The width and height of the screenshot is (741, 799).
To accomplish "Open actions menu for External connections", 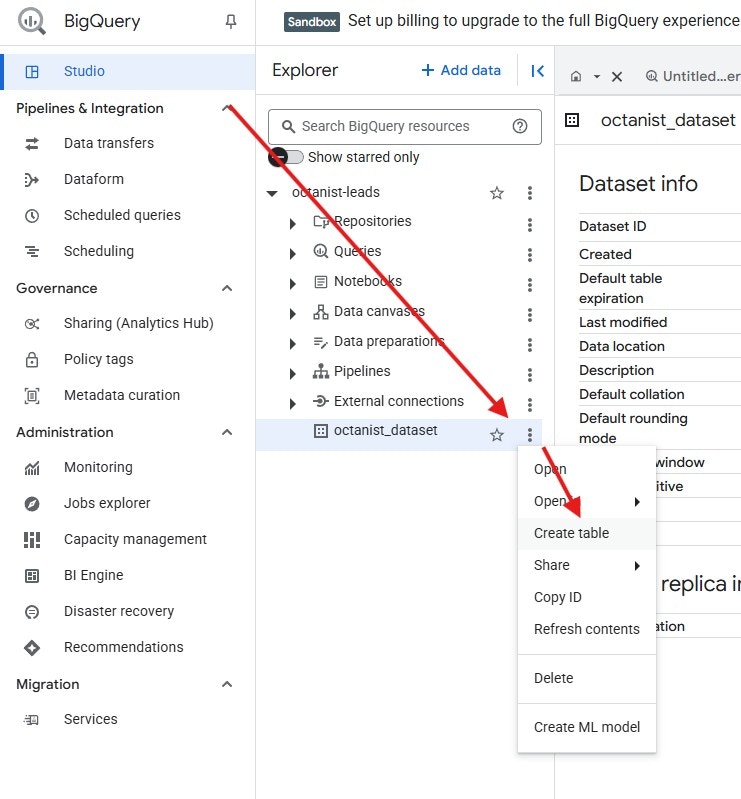I will (x=530, y=405).
